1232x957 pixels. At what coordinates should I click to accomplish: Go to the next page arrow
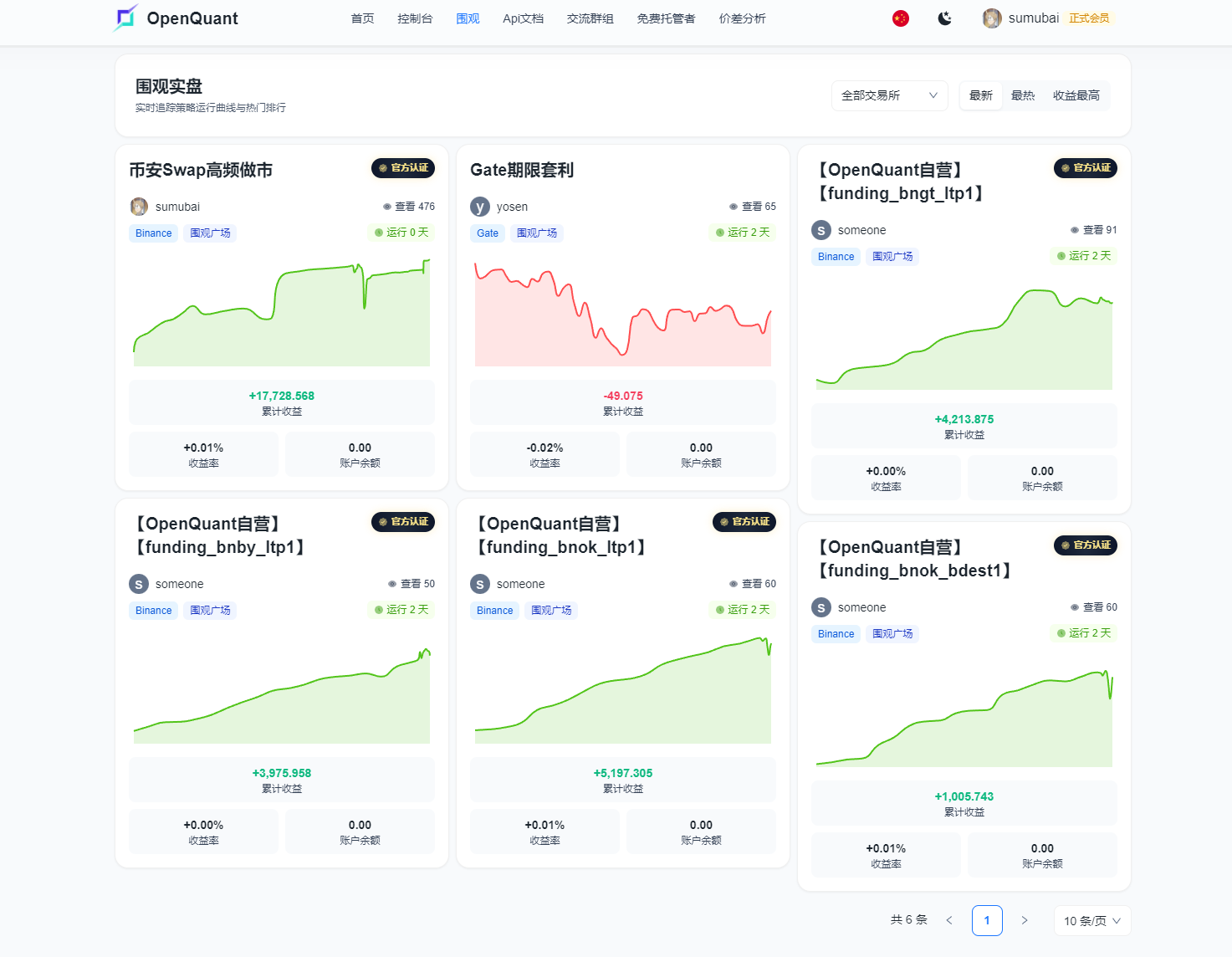click(x=1025, y=920)
